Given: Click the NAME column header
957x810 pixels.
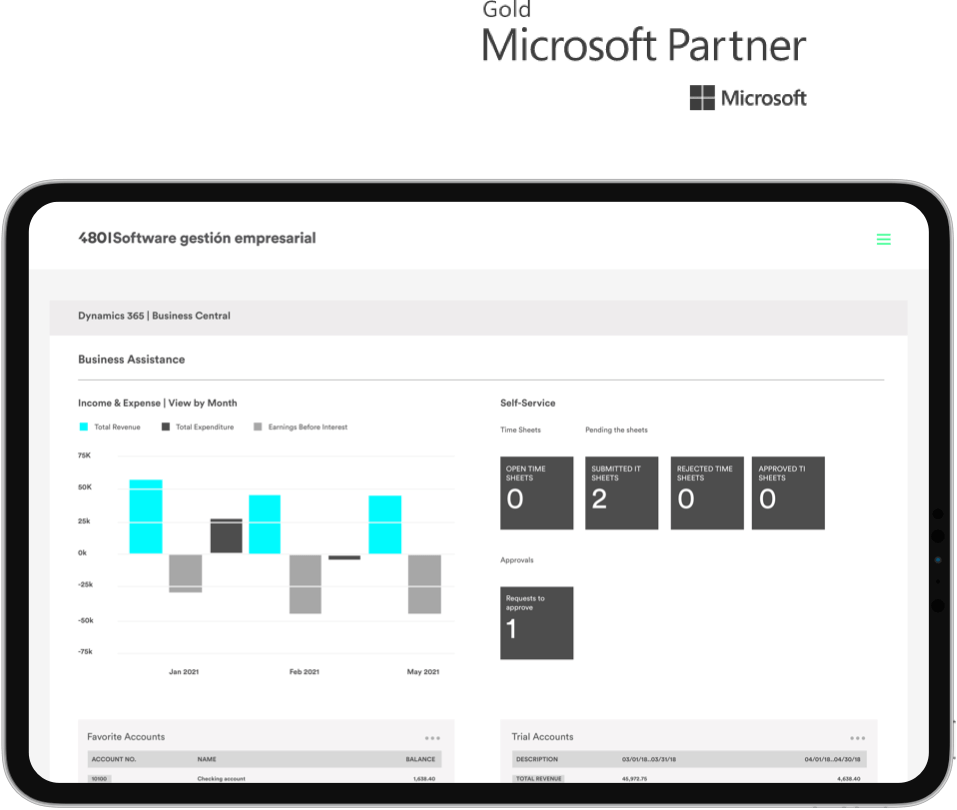Looking at the screenshot, I should (x=207, y=759).
